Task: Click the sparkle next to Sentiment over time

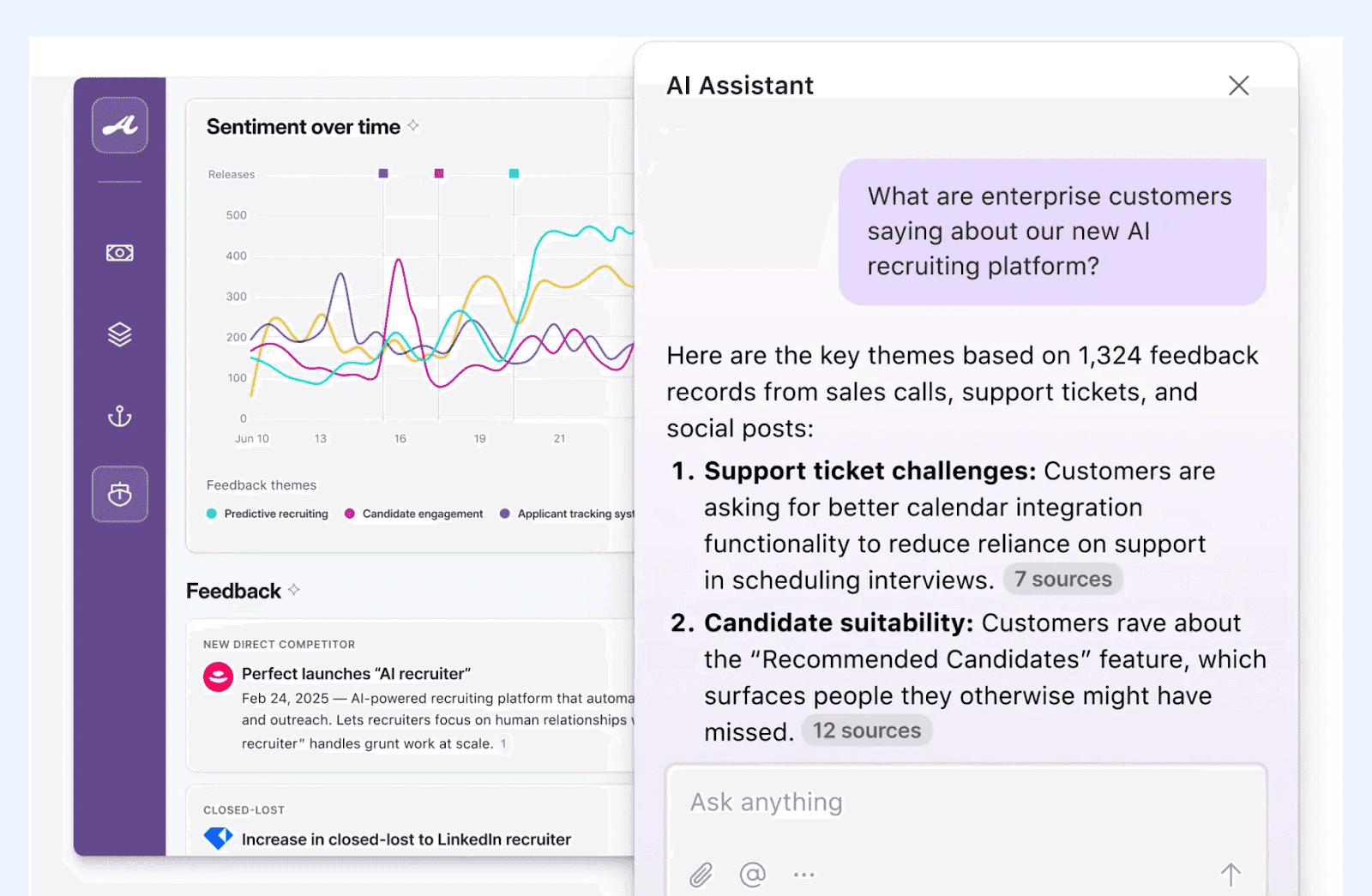Action: coord(413,125)
